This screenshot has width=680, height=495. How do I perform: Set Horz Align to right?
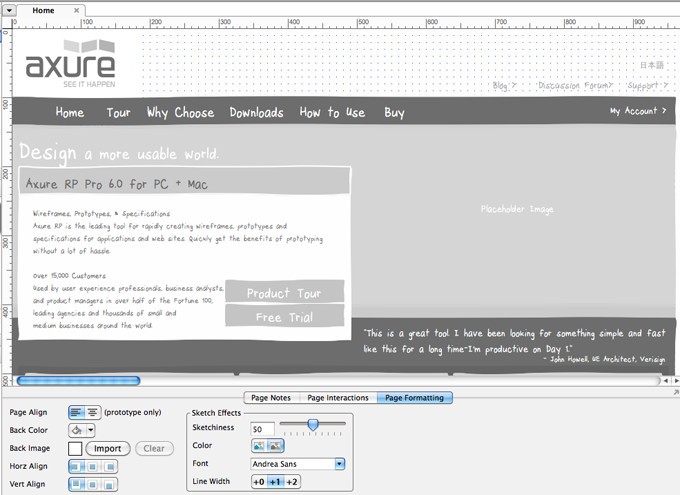coord(109,467)
